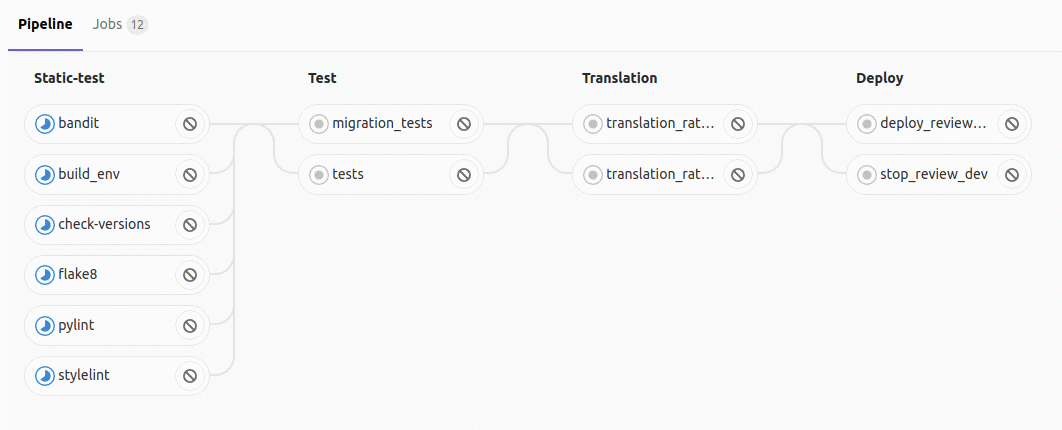Cancel the flake8 job

(x=190, y=275)
